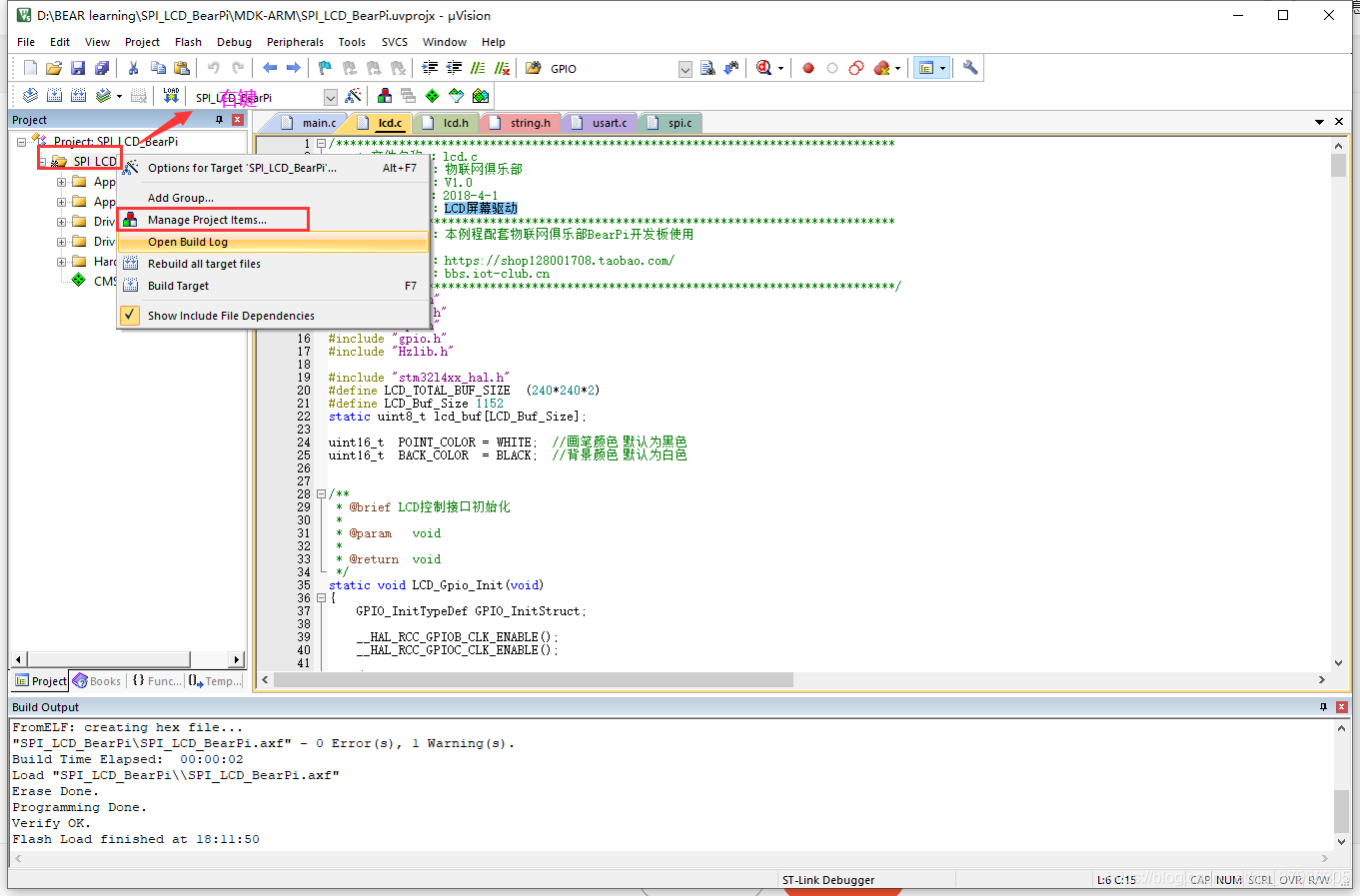Switch to the main.c editor tab
1360x896 pixels.
click(x=310, y=123)
